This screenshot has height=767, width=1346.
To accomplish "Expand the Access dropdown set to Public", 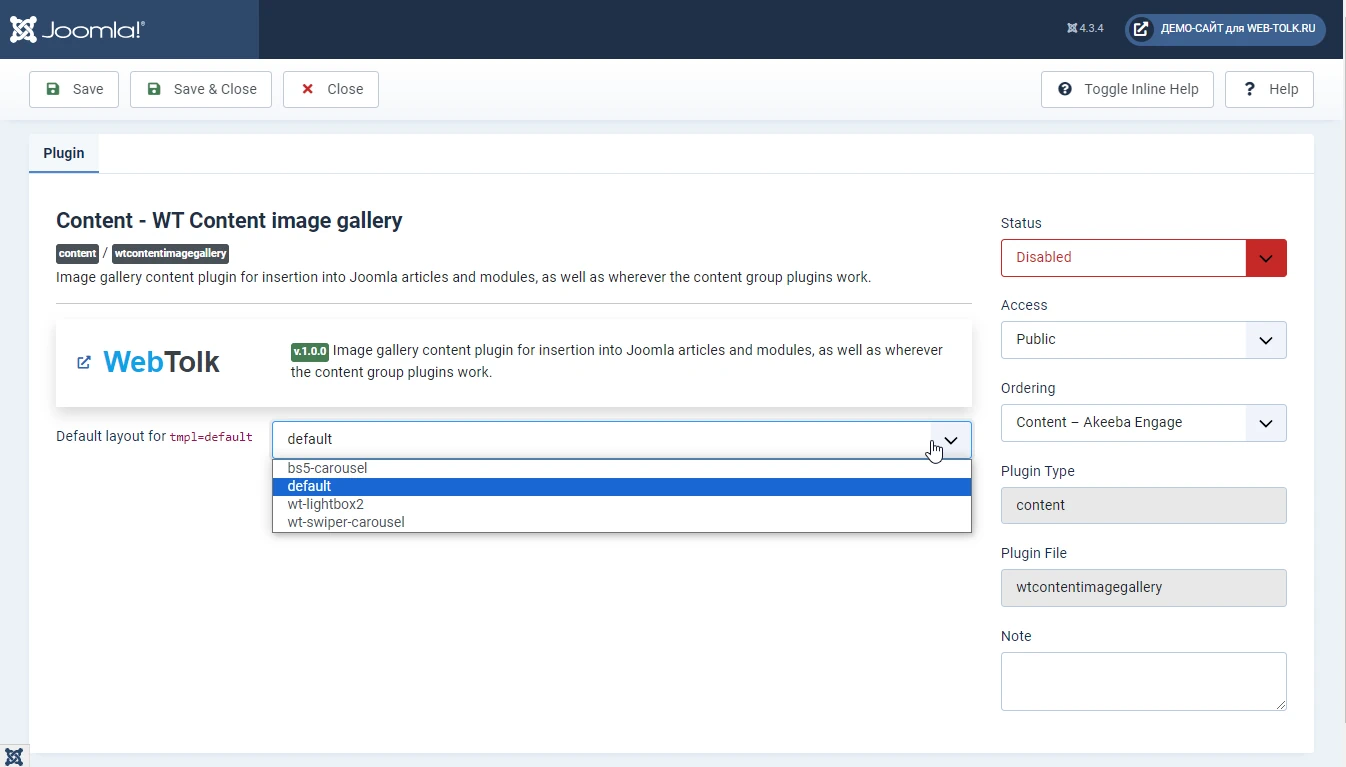I will pos(1143,340).
